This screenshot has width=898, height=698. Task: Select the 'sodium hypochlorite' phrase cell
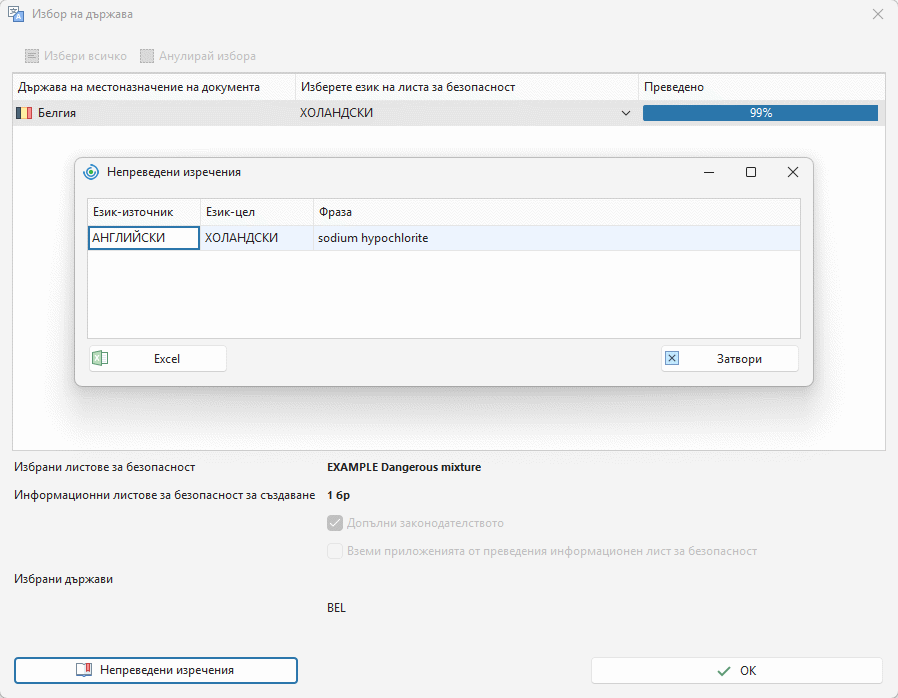pyautogui.click(x=557, y=238)
